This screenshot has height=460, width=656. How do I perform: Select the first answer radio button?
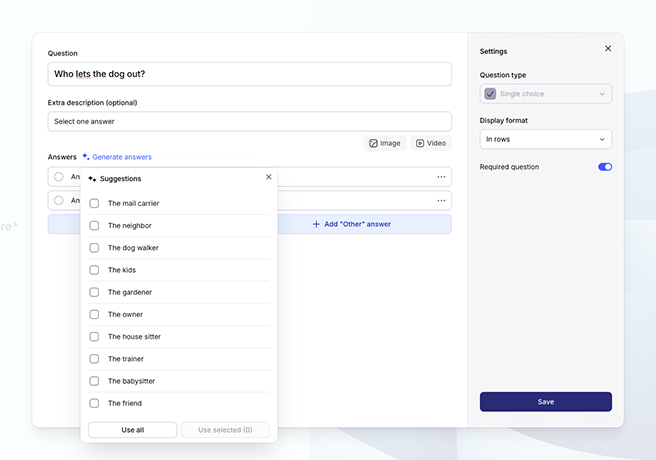click(x=59, y=177)
